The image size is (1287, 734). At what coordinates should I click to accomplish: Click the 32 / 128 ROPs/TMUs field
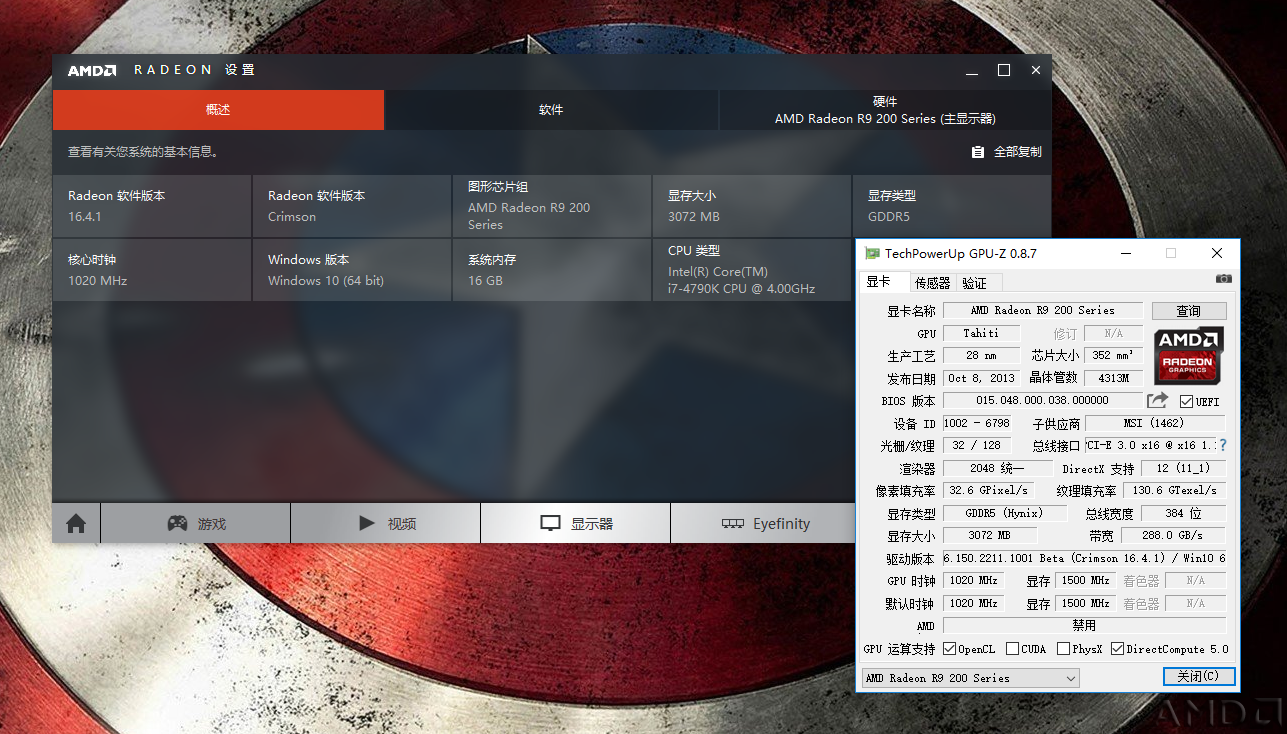click(x=977, y=445)
